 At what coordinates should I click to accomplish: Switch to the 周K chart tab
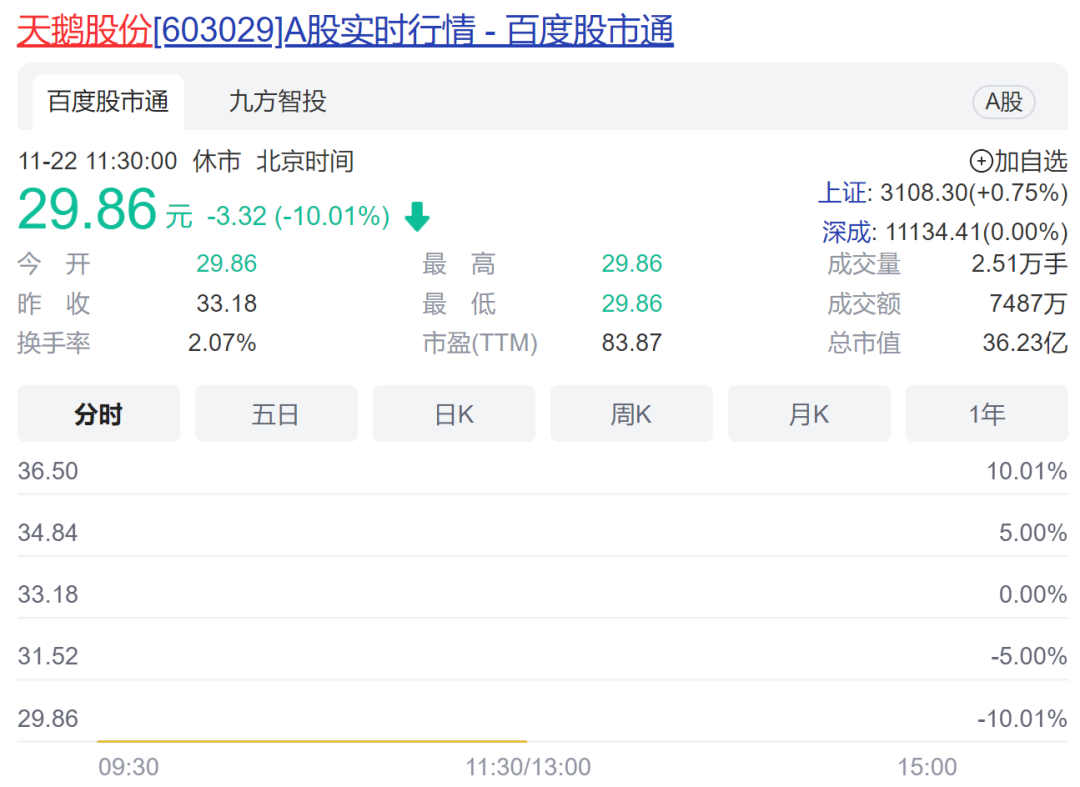pos(632,414)
